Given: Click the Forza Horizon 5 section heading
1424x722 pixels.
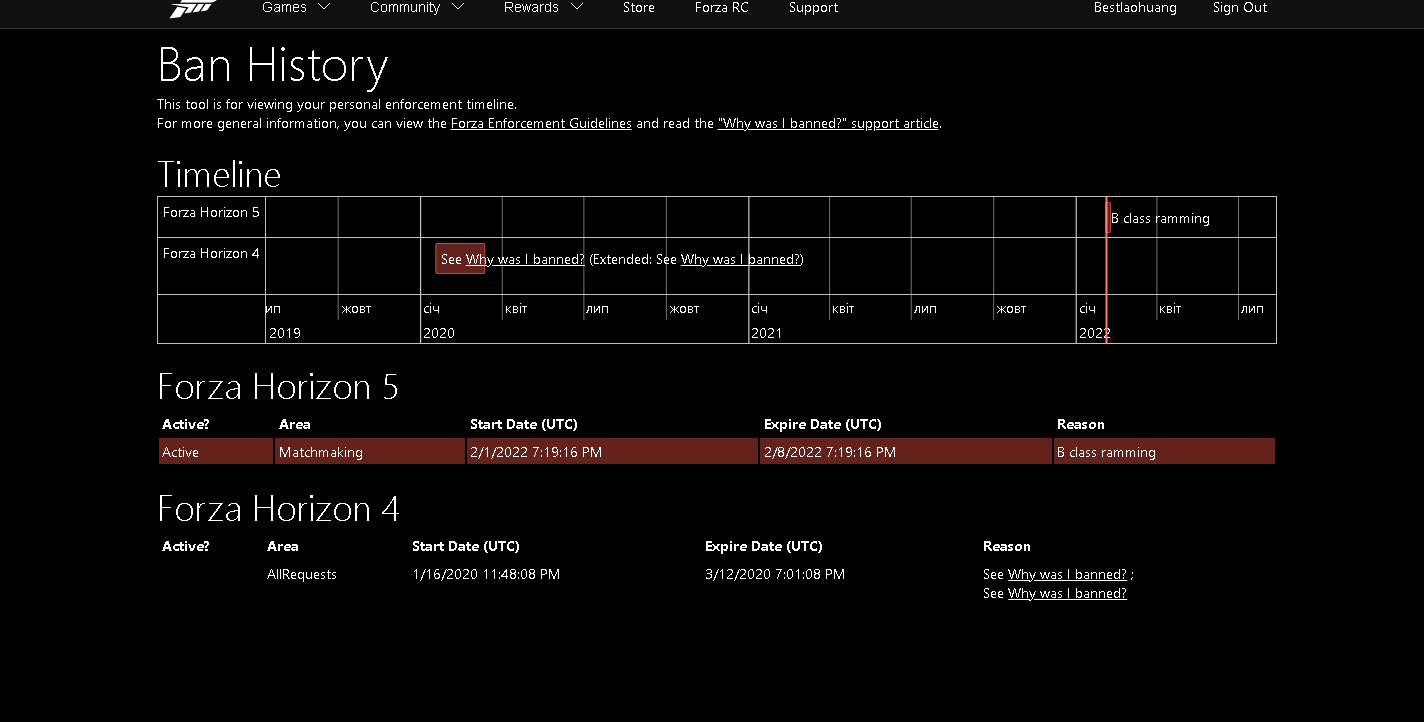Looking at the screenshot, I should click(x=278, y=387).
